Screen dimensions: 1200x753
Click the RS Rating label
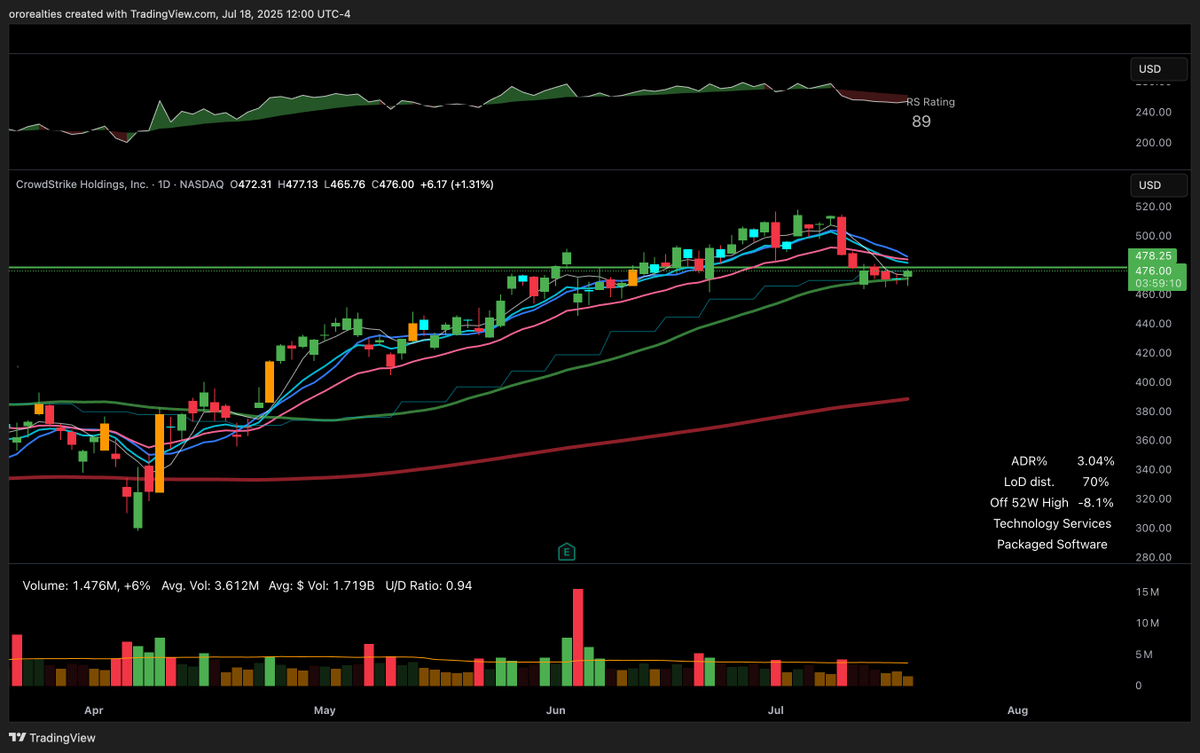[x=930, y=102]
